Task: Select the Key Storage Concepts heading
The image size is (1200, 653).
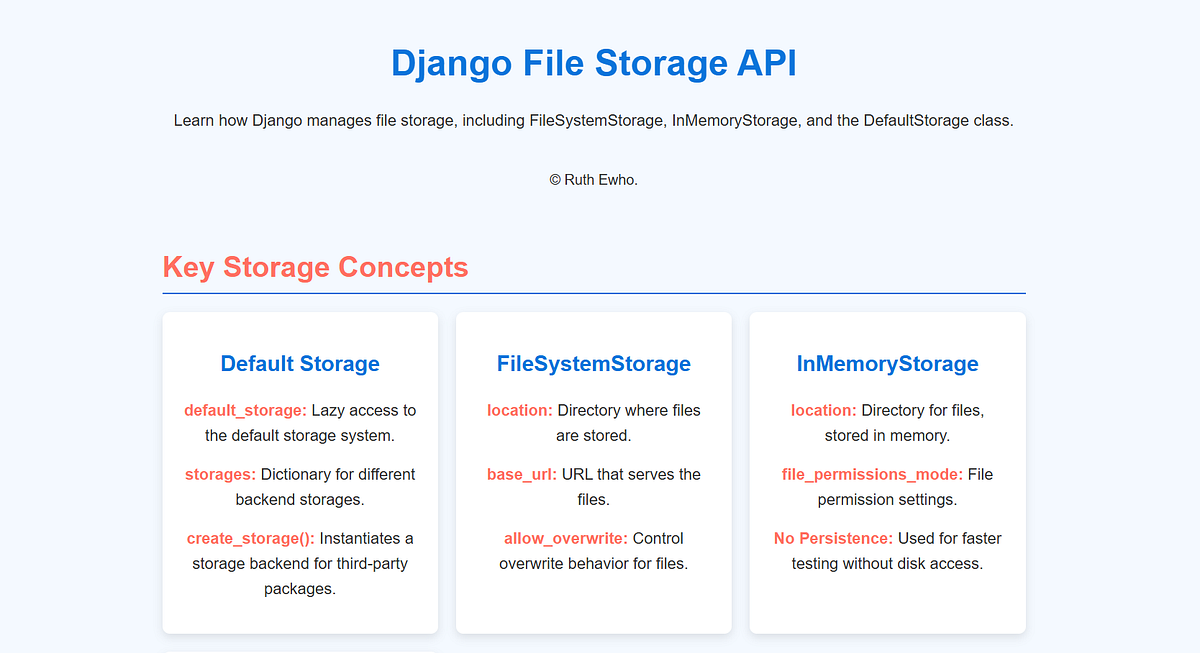Action: point(315,267)
